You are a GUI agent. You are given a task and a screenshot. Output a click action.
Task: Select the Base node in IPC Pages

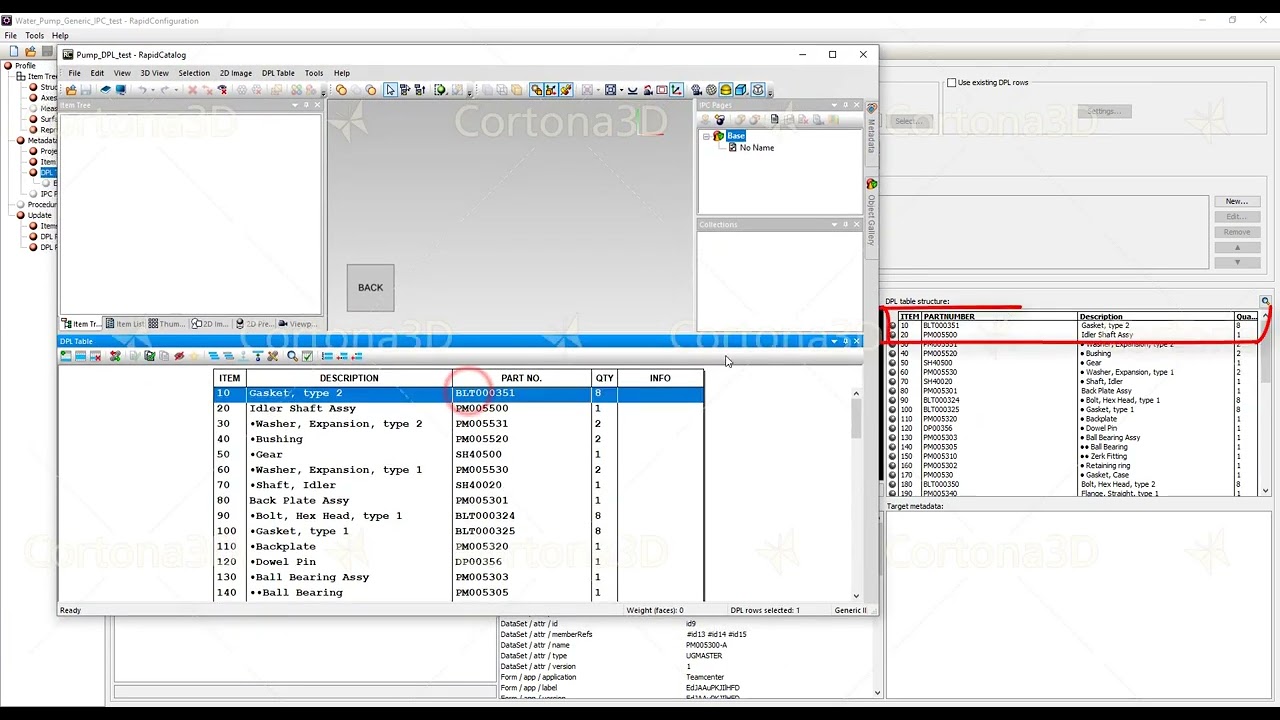(736, 136)
